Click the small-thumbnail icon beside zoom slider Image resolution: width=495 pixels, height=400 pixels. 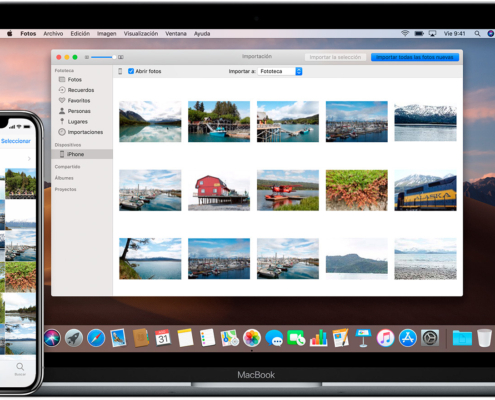coord(87,57)
